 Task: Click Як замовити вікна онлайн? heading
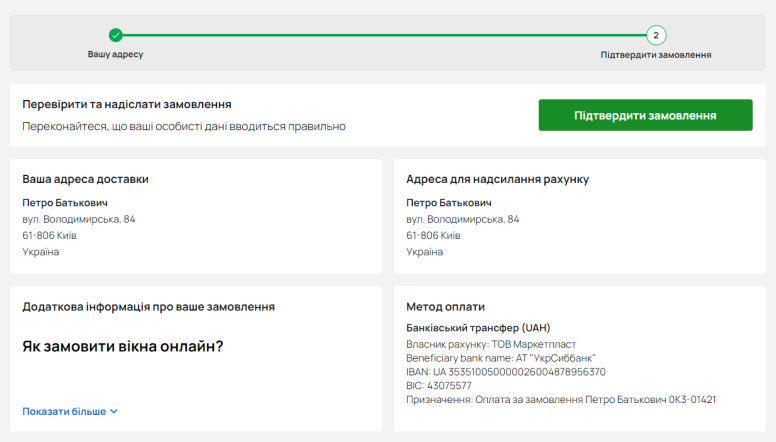[123, 346]
